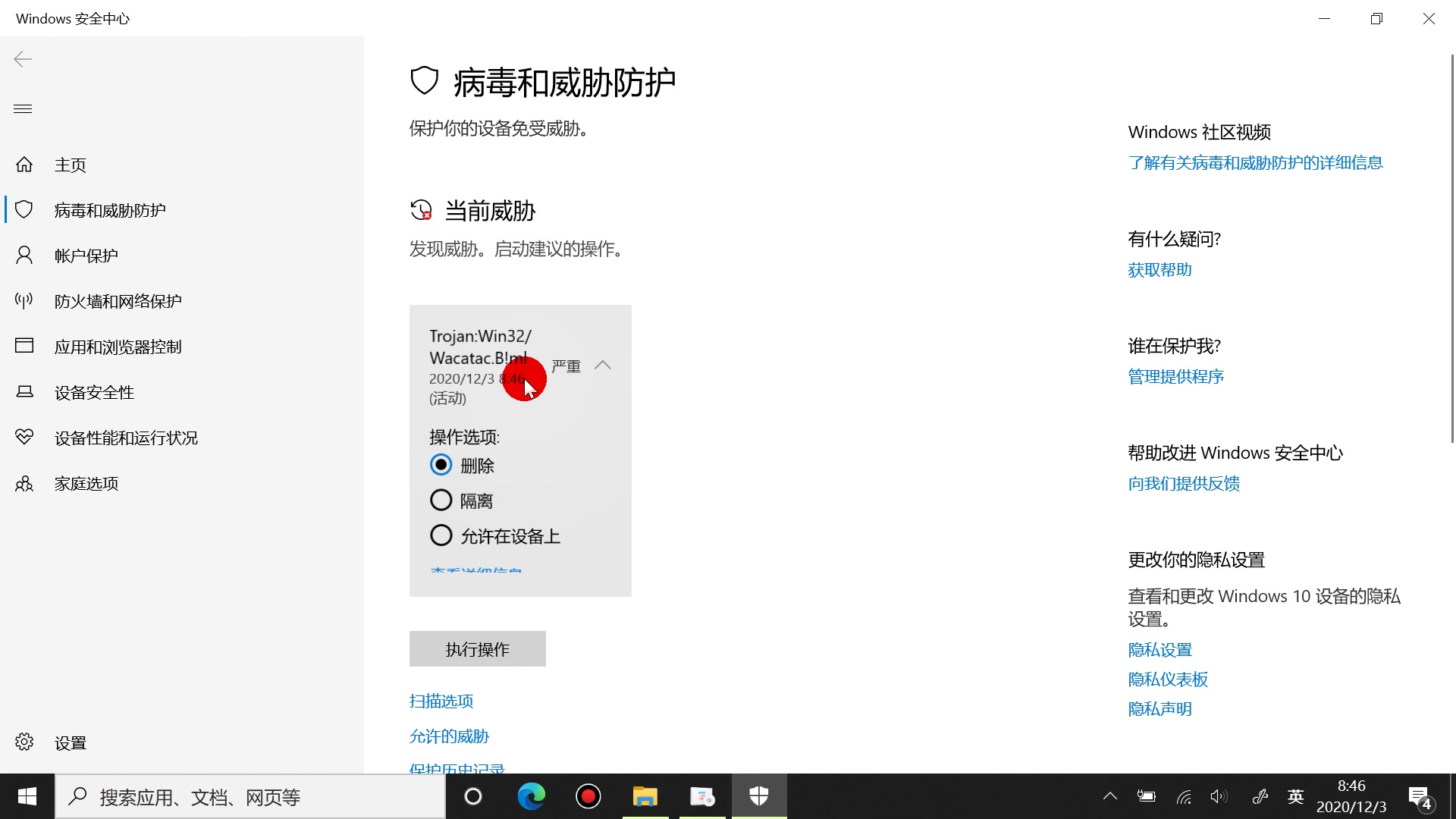Image resolution: width=1456 pixels, height=819 pixels.
Task: Click the 执行操作 button
Action: pos(478,649)
